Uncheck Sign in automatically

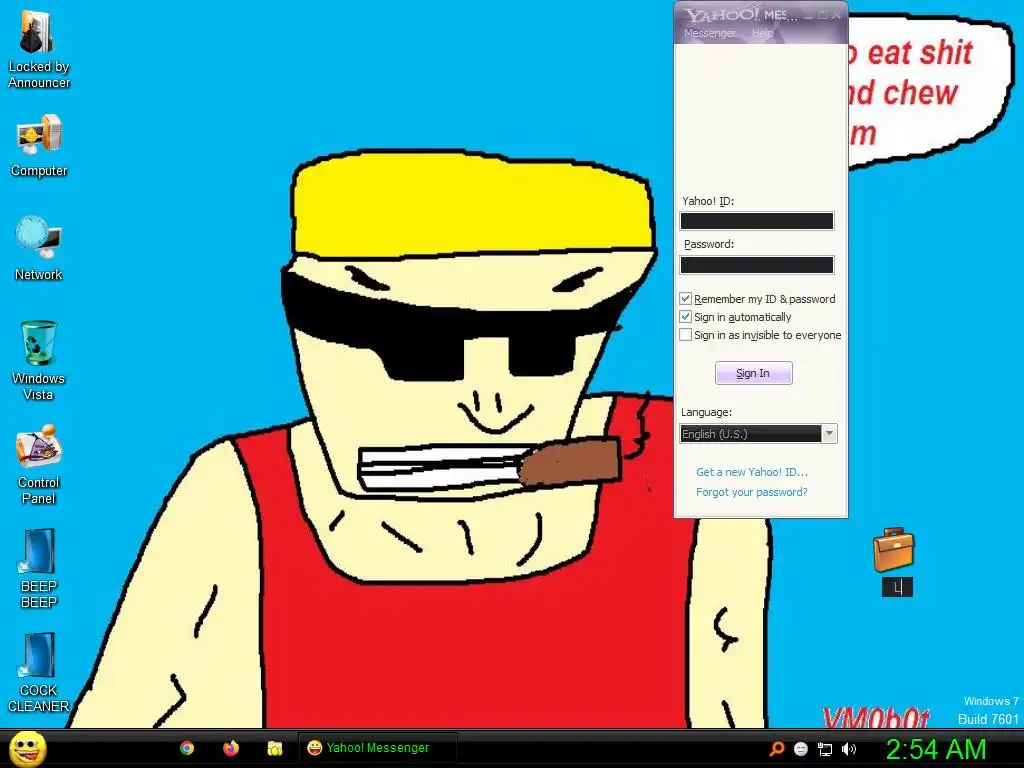coord(685,317)
